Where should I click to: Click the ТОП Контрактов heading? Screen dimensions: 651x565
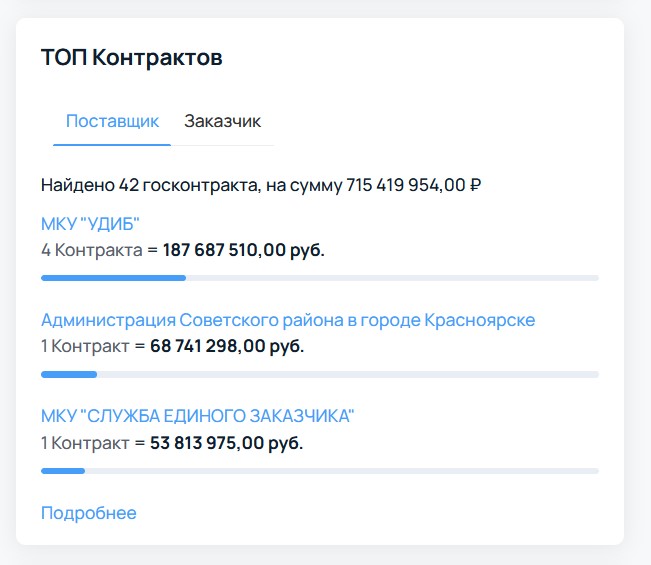point(131,58)
